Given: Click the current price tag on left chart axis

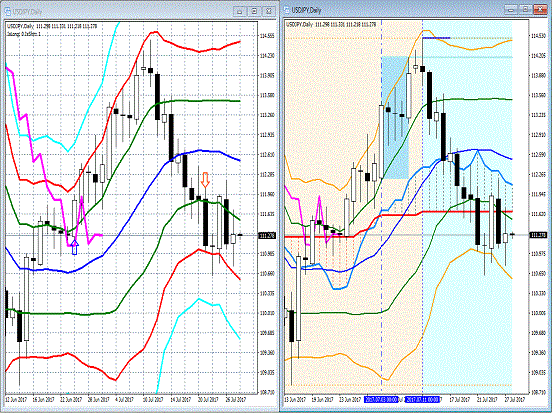Looking at the screenshot, I should (267, 236).
